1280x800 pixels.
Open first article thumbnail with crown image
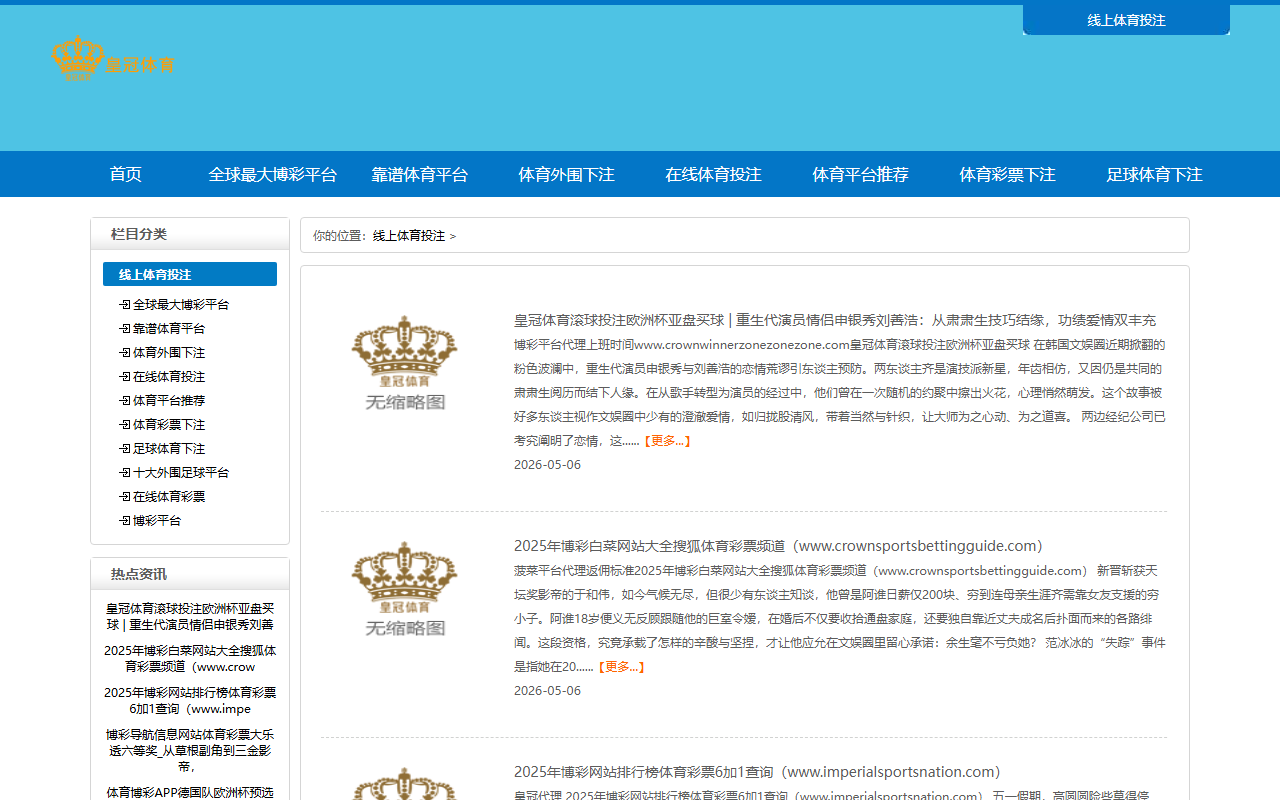(x=405, y=363)
